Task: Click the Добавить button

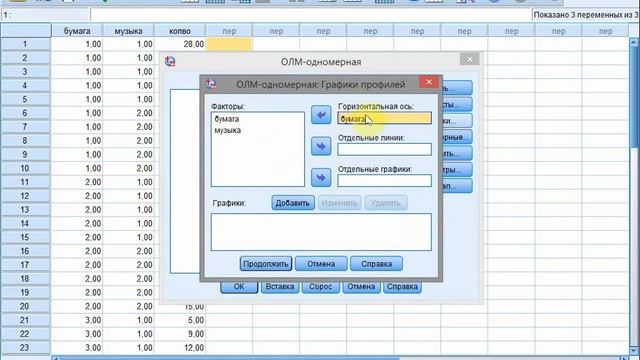Action: click(x=293, y=203)
